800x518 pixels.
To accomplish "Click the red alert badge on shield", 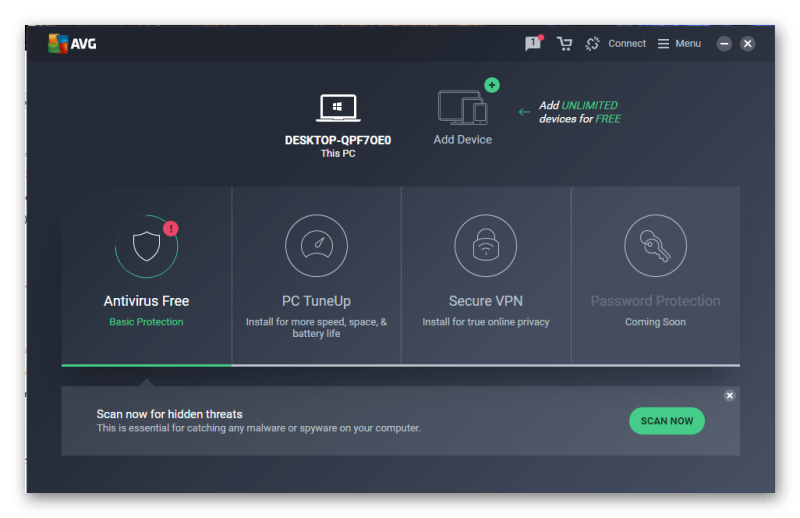I will (171, 228).
